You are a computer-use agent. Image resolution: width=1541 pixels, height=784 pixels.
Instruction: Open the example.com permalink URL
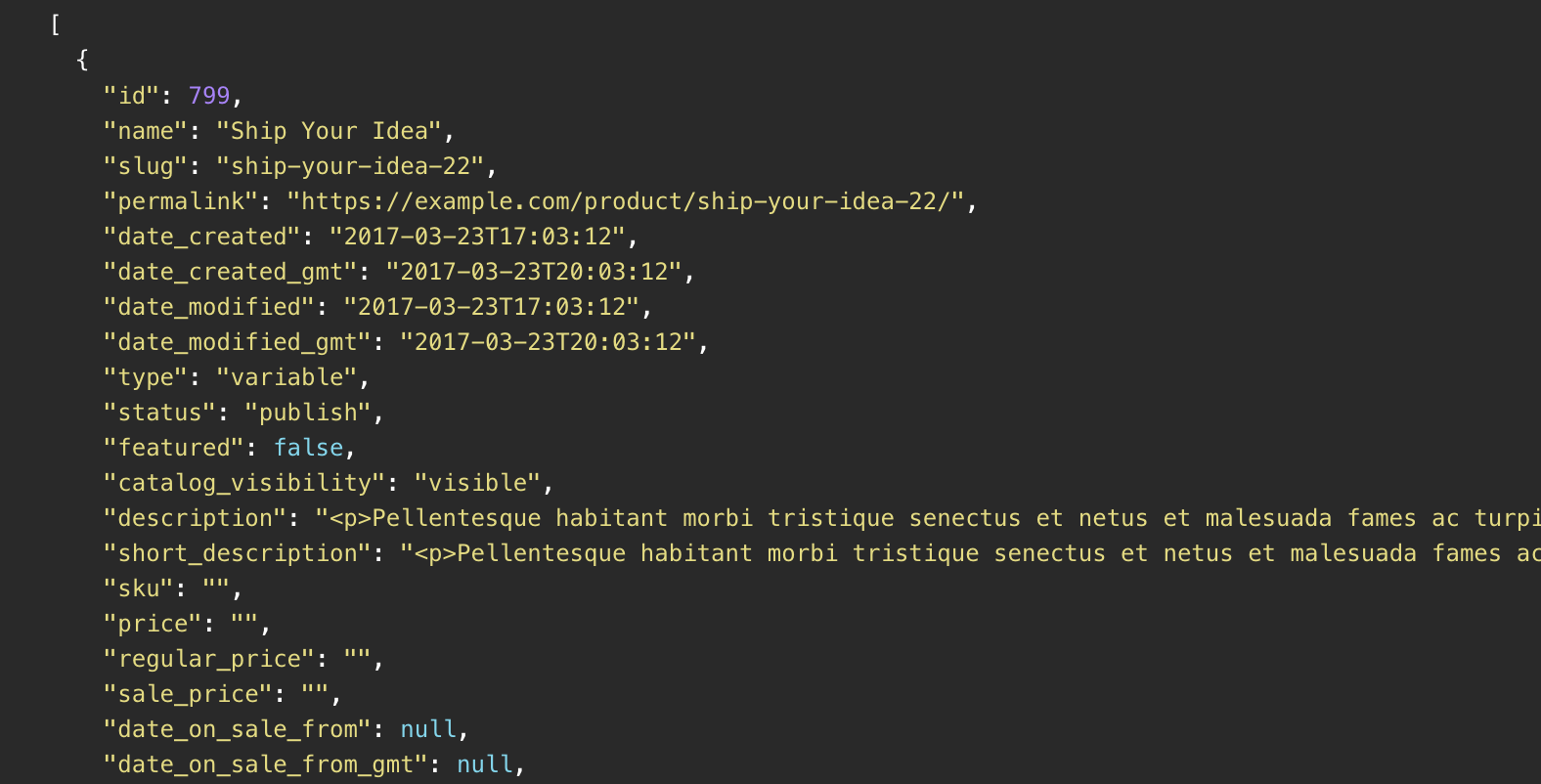pyautogui.click(x=626, y=201)
